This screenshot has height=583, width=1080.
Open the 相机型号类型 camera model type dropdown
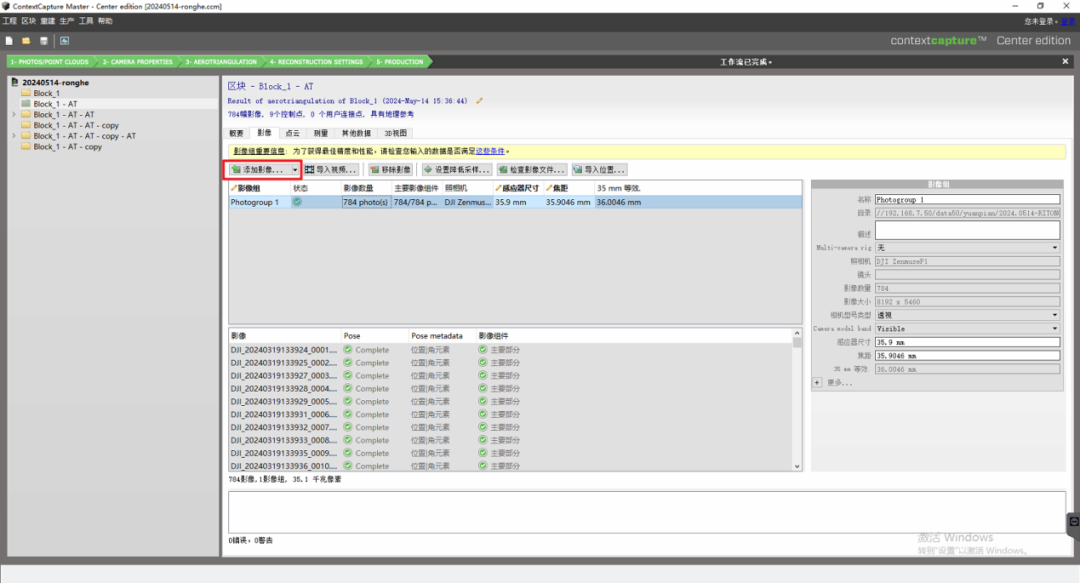click(x=967, y=315)
